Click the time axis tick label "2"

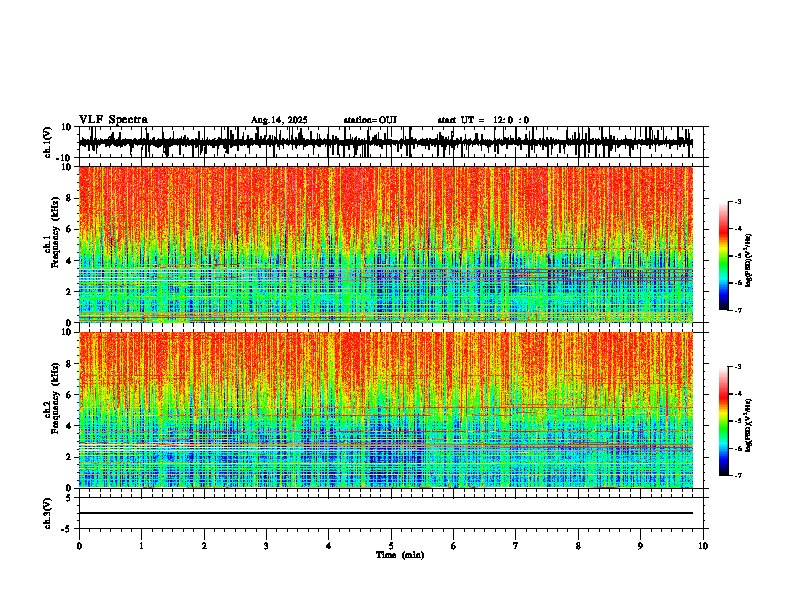pyautogui.click(x=204, y=546)
